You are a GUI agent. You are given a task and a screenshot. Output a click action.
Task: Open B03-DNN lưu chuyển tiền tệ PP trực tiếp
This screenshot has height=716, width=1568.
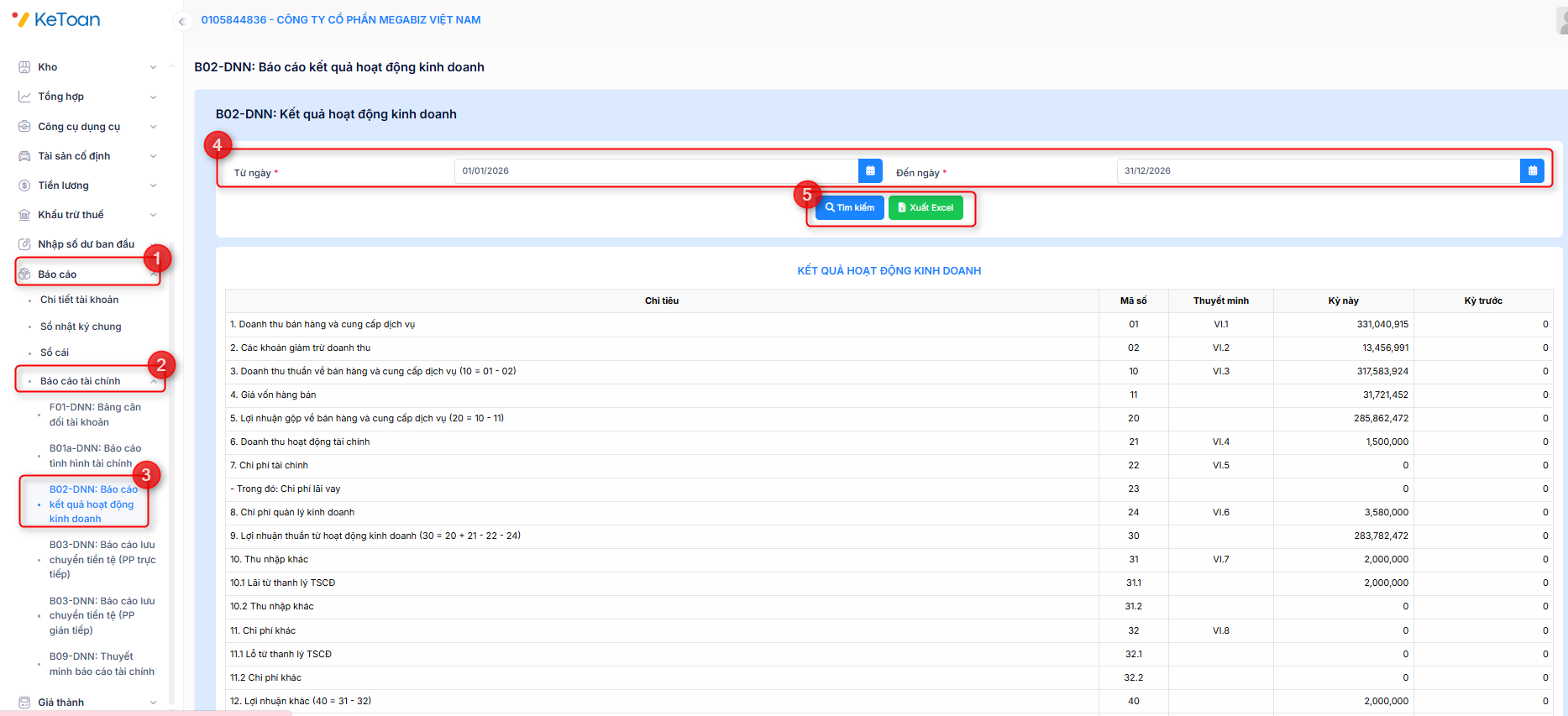[x=102, y=559]
